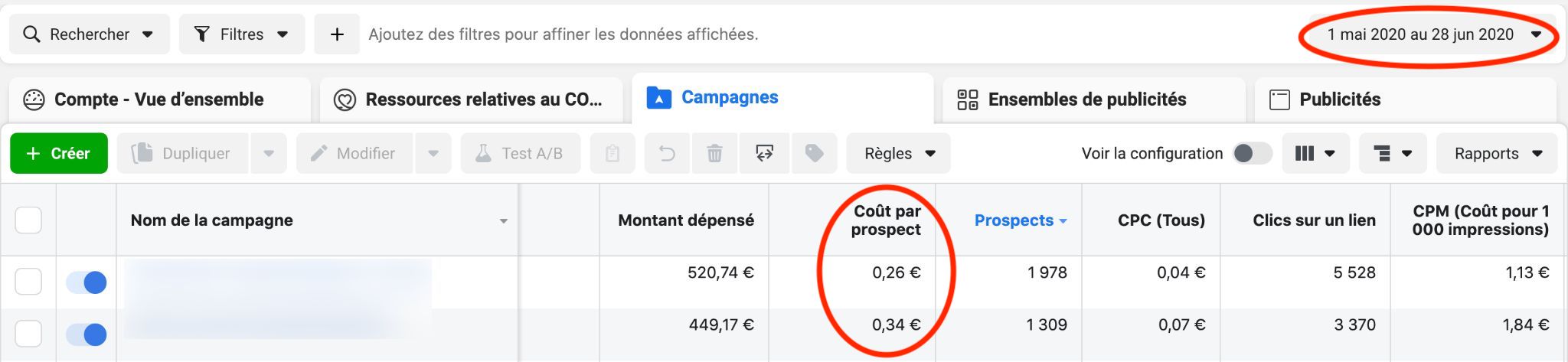Click the undo arrow icon
This screenshot has height=362, width=1568.
668,154
